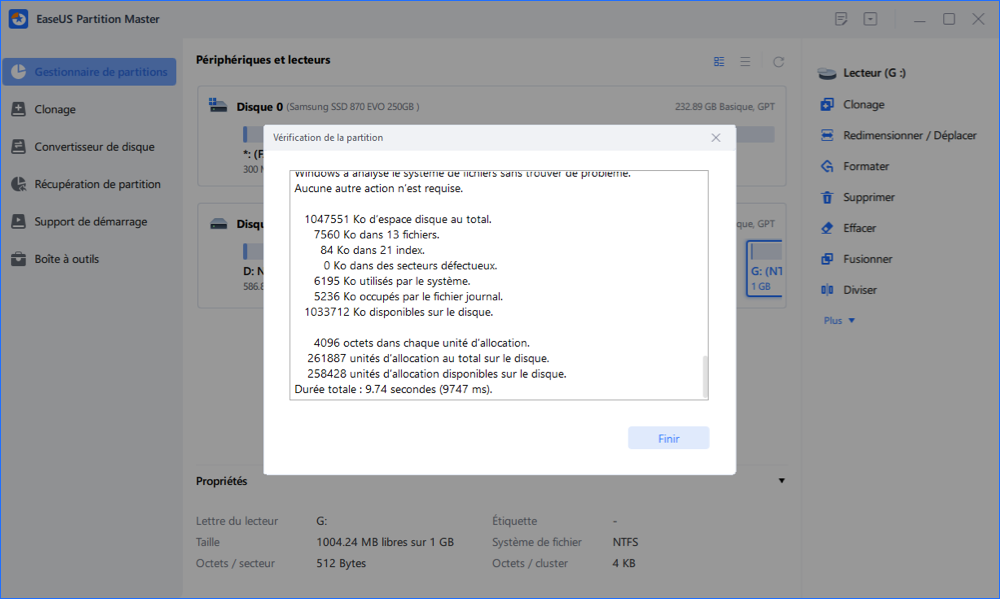Choose Clonage action for drive G
This screenshot has height=599, width=1000.
pos(864,104)
